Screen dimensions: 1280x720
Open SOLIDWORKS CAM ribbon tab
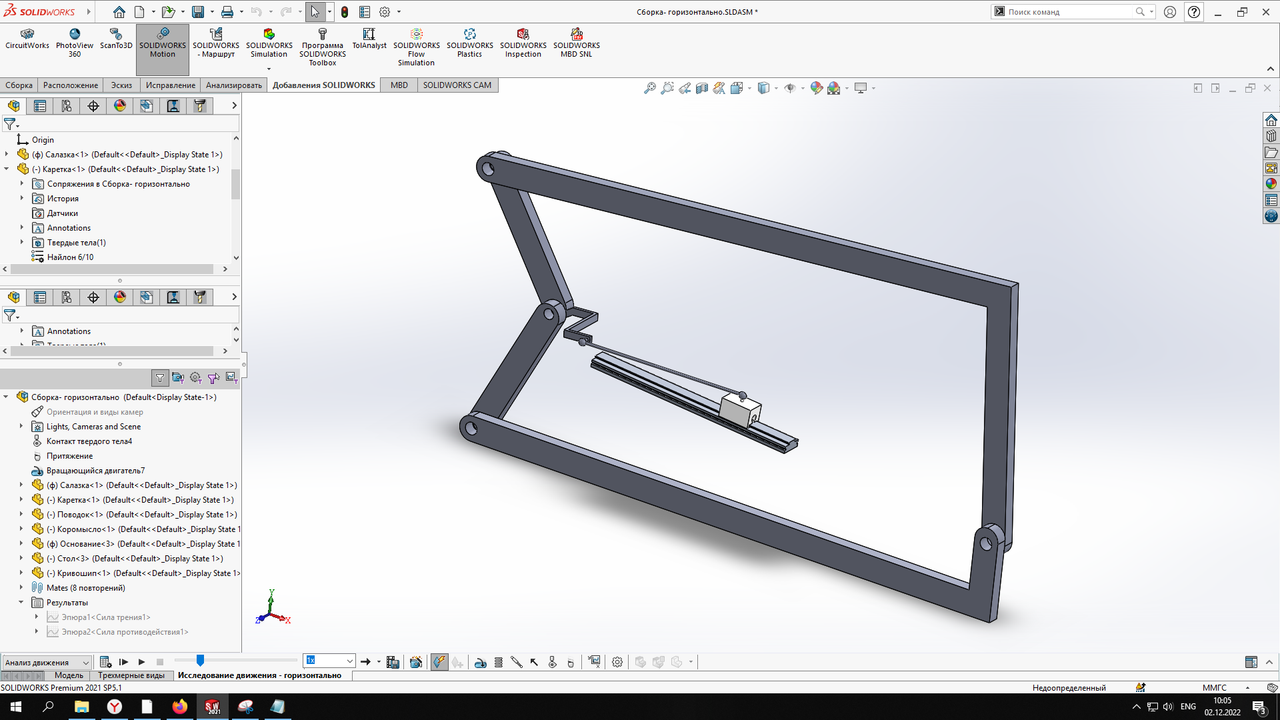pos(457,85)
